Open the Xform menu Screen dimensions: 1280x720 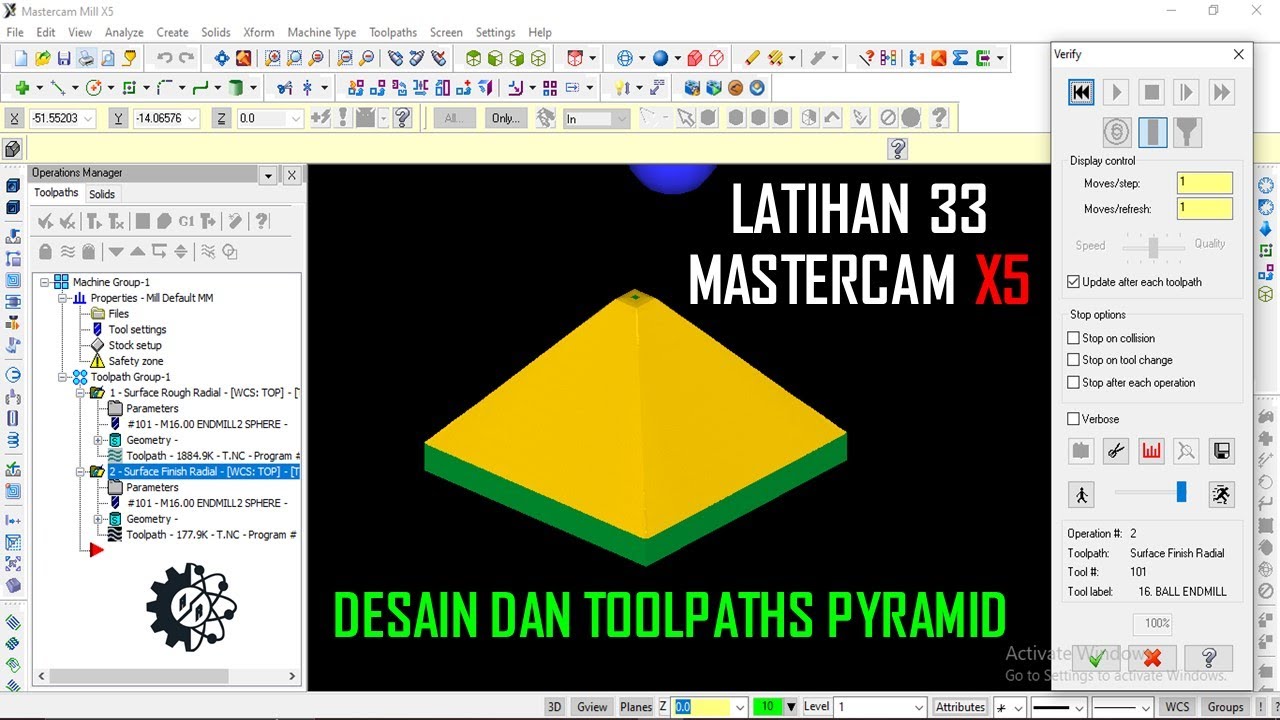(x=258, y=32)
